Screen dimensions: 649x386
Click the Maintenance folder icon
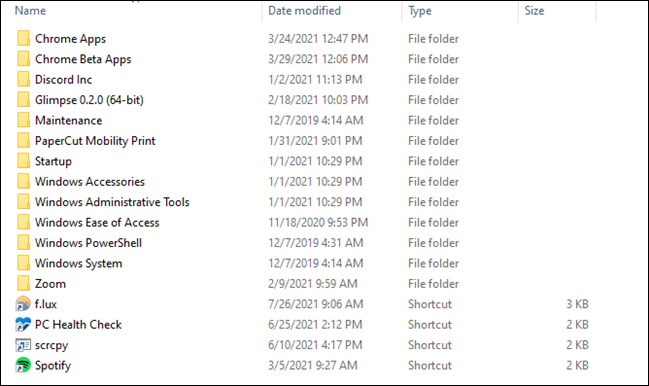(23, 120)
